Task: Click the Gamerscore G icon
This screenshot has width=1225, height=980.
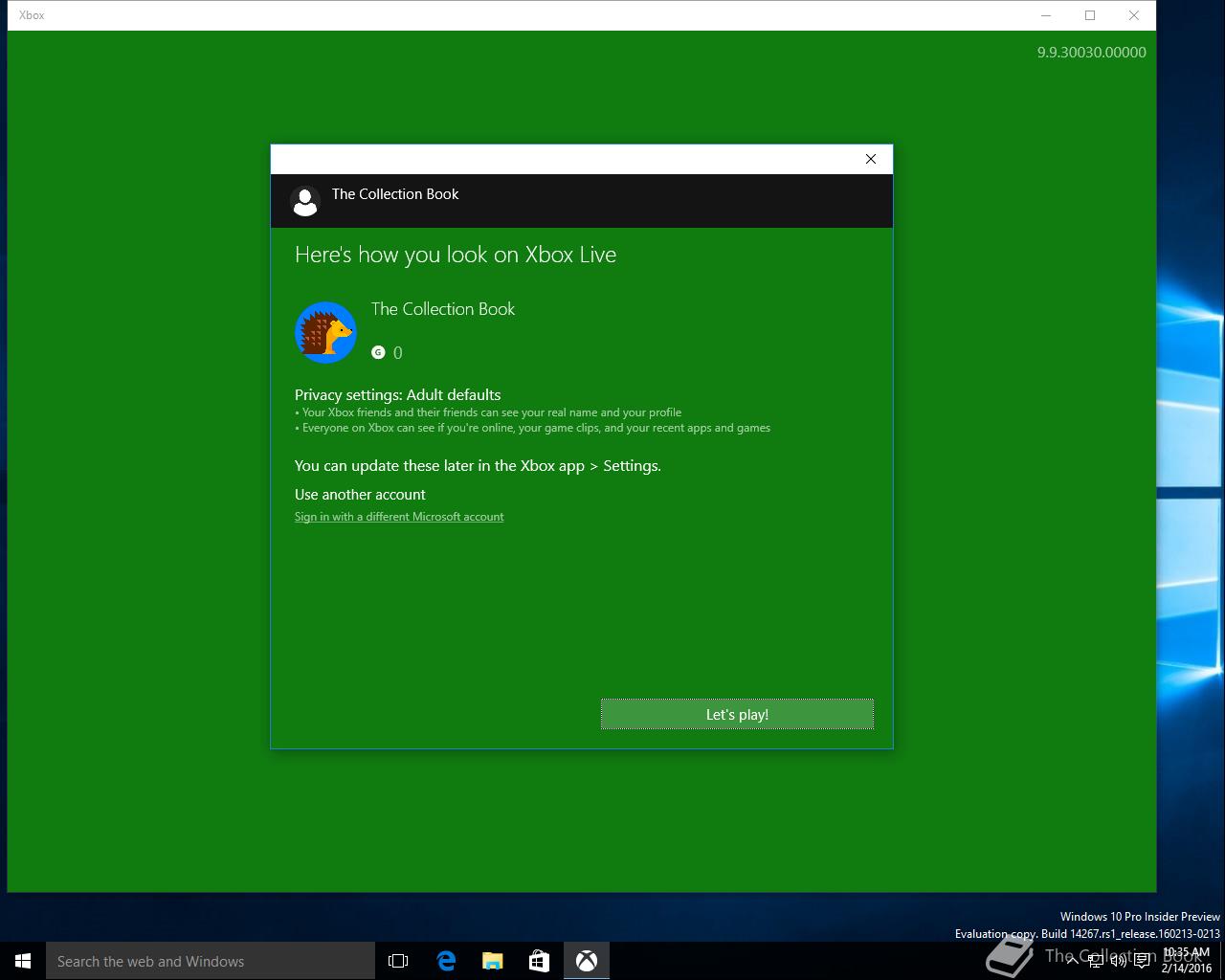Action: click(x=378, y=352)
